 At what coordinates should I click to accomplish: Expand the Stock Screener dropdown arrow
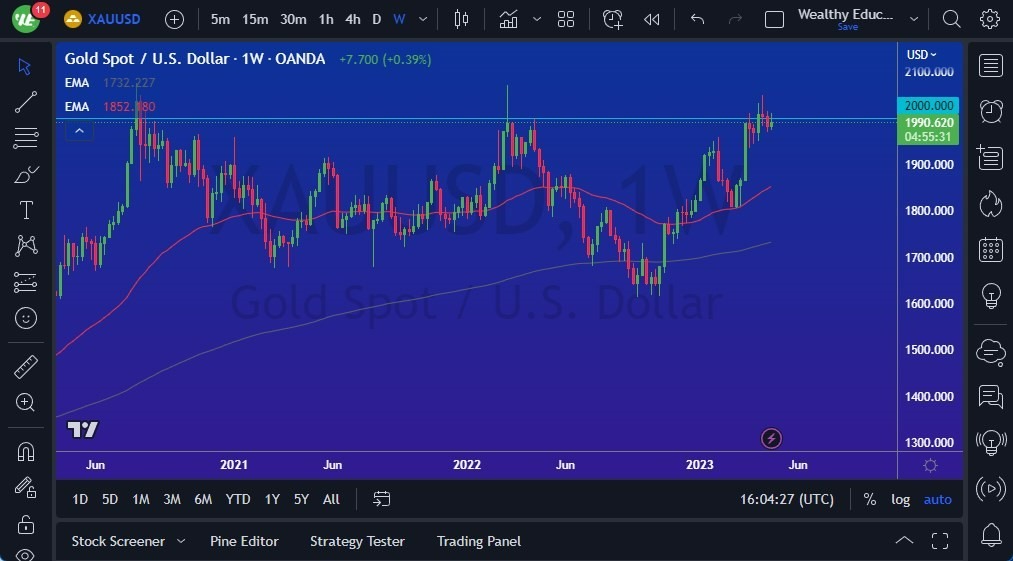pyautogui.click(x=181, y=541)
